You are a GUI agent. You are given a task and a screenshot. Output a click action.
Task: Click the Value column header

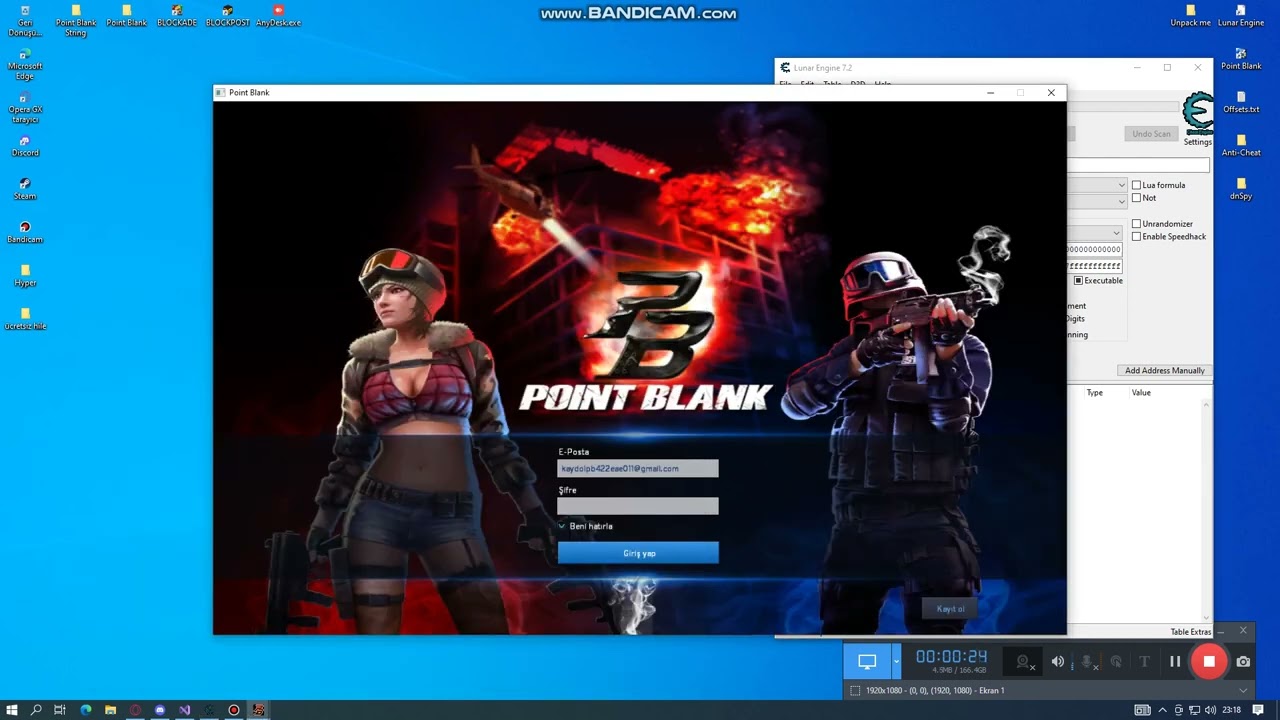click(1141, 393)
